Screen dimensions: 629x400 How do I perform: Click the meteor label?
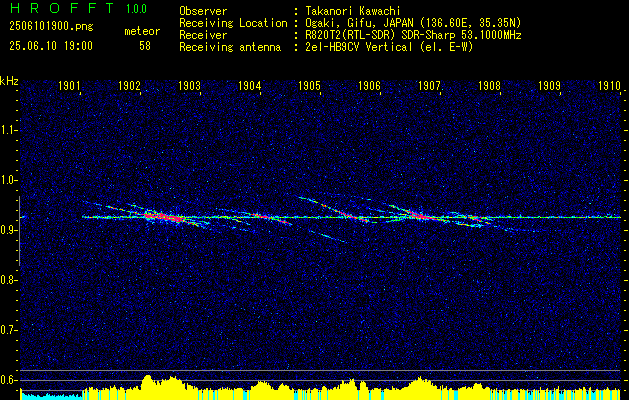coord(142,31)
